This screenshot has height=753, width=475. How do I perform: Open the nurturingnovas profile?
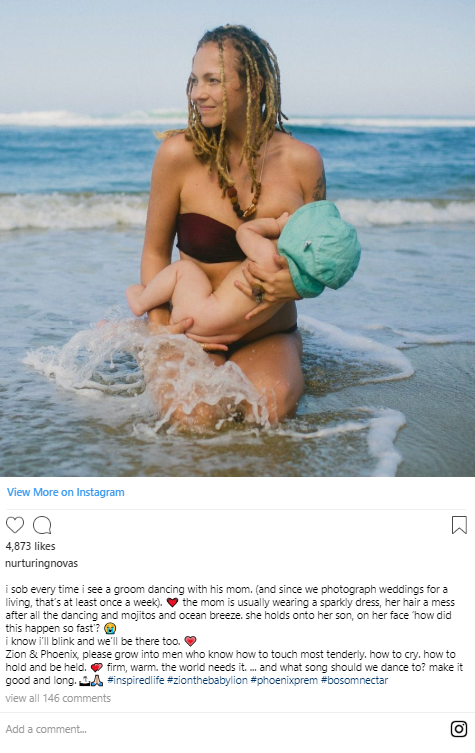pos(41,563)
